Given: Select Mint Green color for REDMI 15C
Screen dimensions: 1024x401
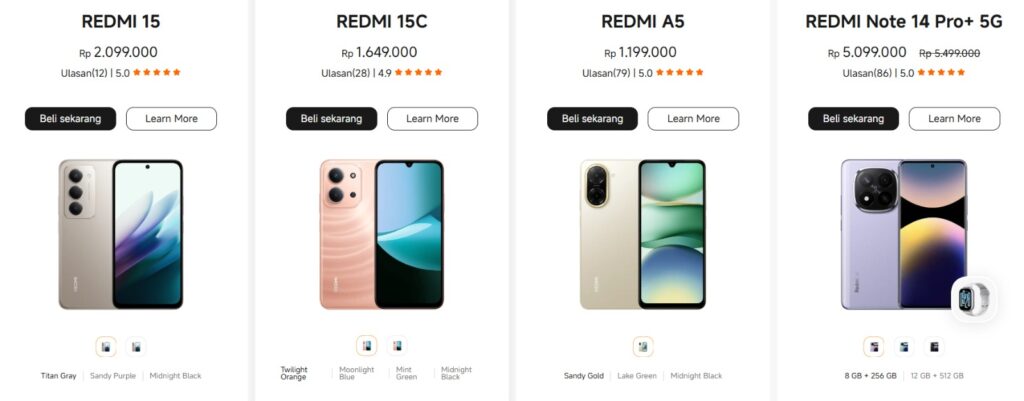Looking at the screenshot, I should [x=406, y=373].
